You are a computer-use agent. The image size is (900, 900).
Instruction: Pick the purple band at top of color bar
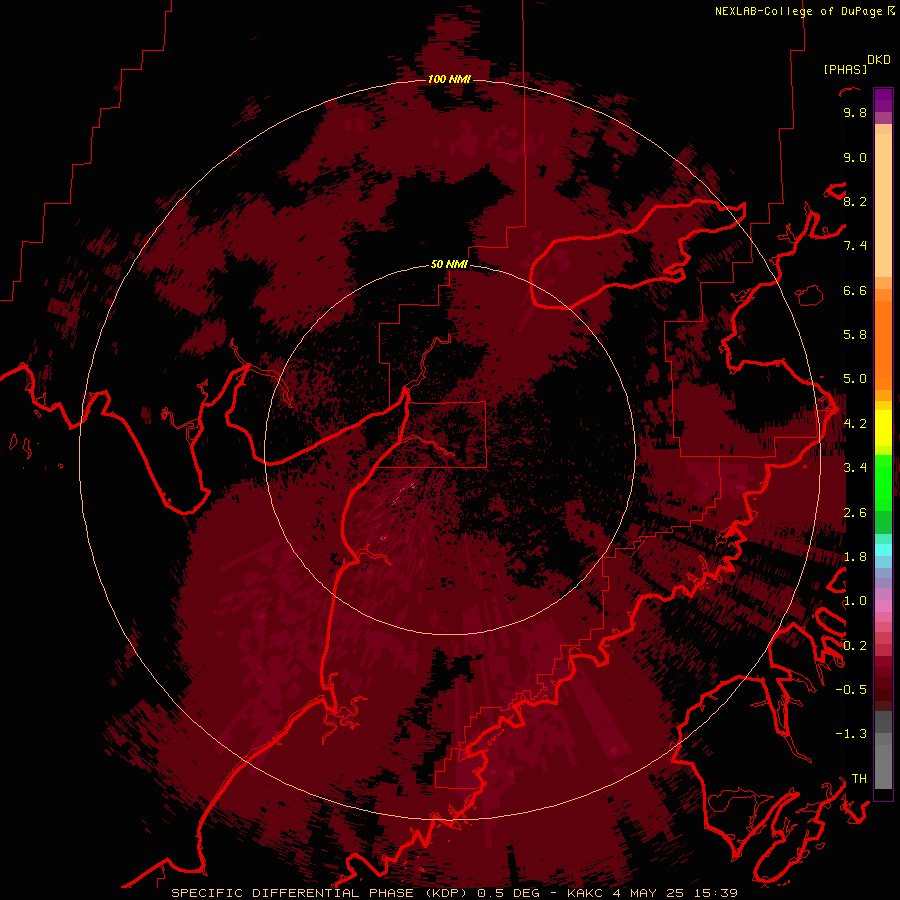(883, 100)
